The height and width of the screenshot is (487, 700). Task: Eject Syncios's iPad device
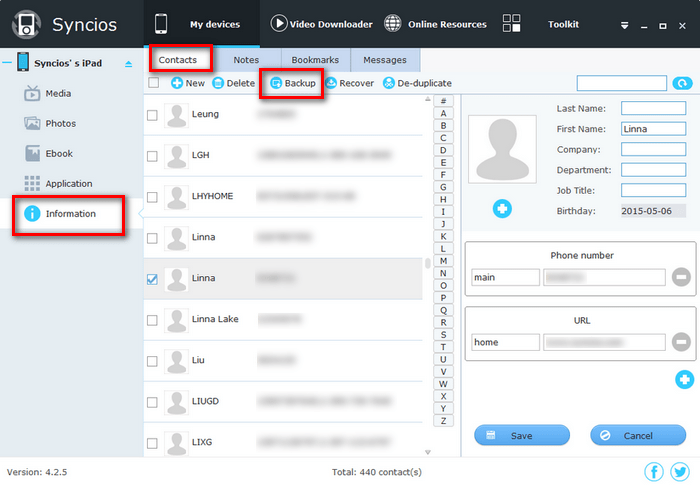127,64
